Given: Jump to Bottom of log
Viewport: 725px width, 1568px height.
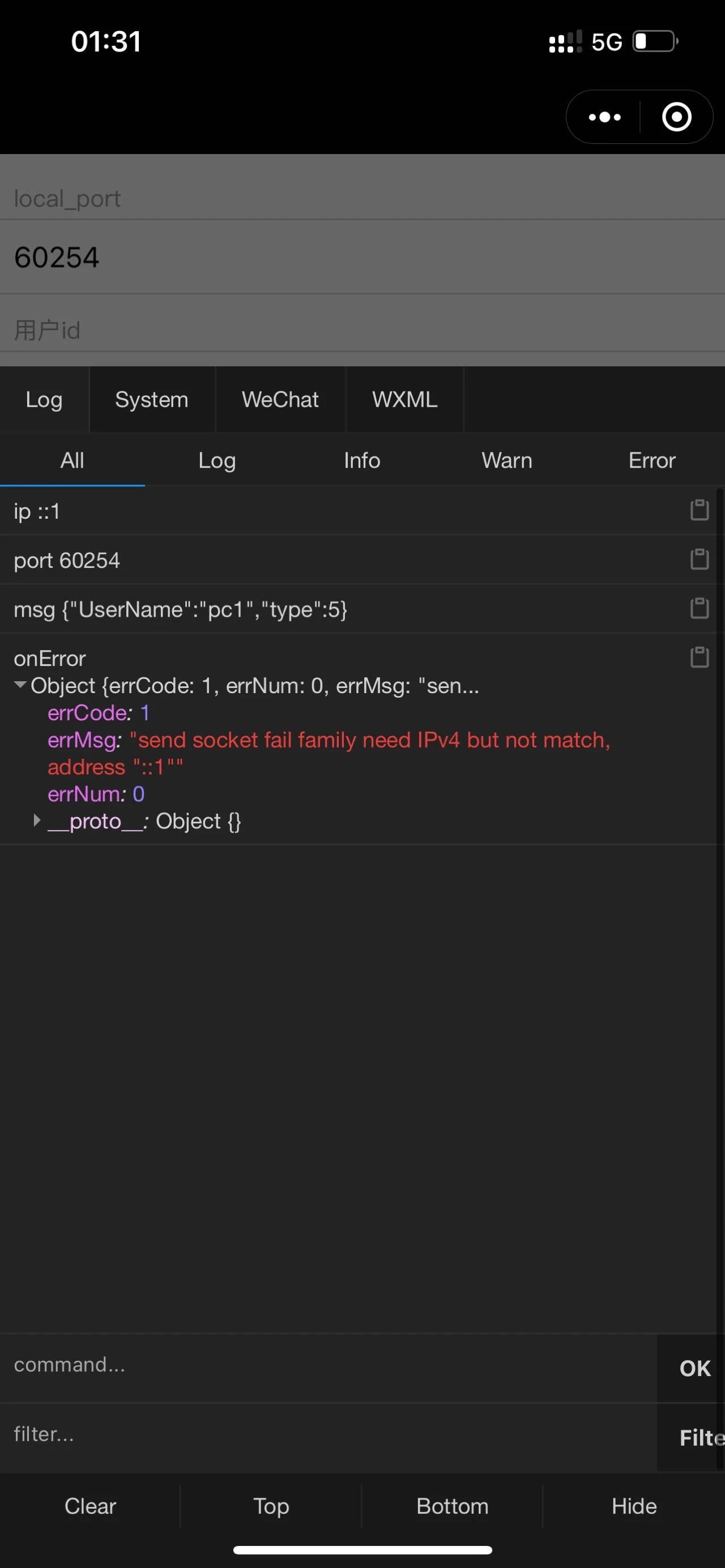Looking at the screenshot, I should tap(453, 1506).
